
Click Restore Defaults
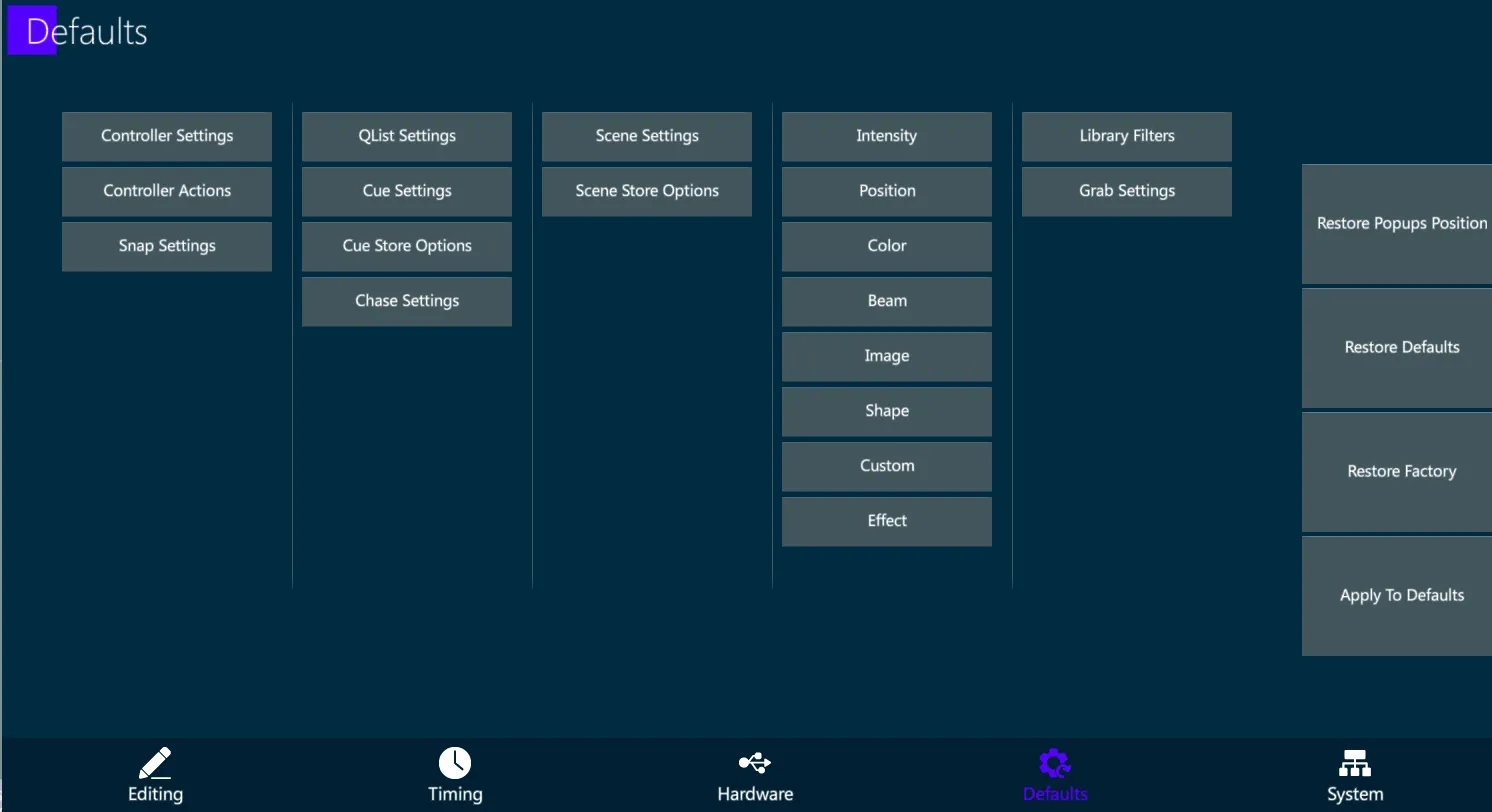click(1397, 348)
